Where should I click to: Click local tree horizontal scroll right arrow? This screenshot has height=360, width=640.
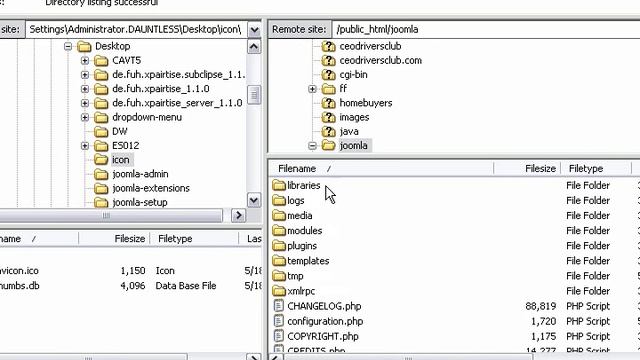pyautogui.click(x=238, y=215)
